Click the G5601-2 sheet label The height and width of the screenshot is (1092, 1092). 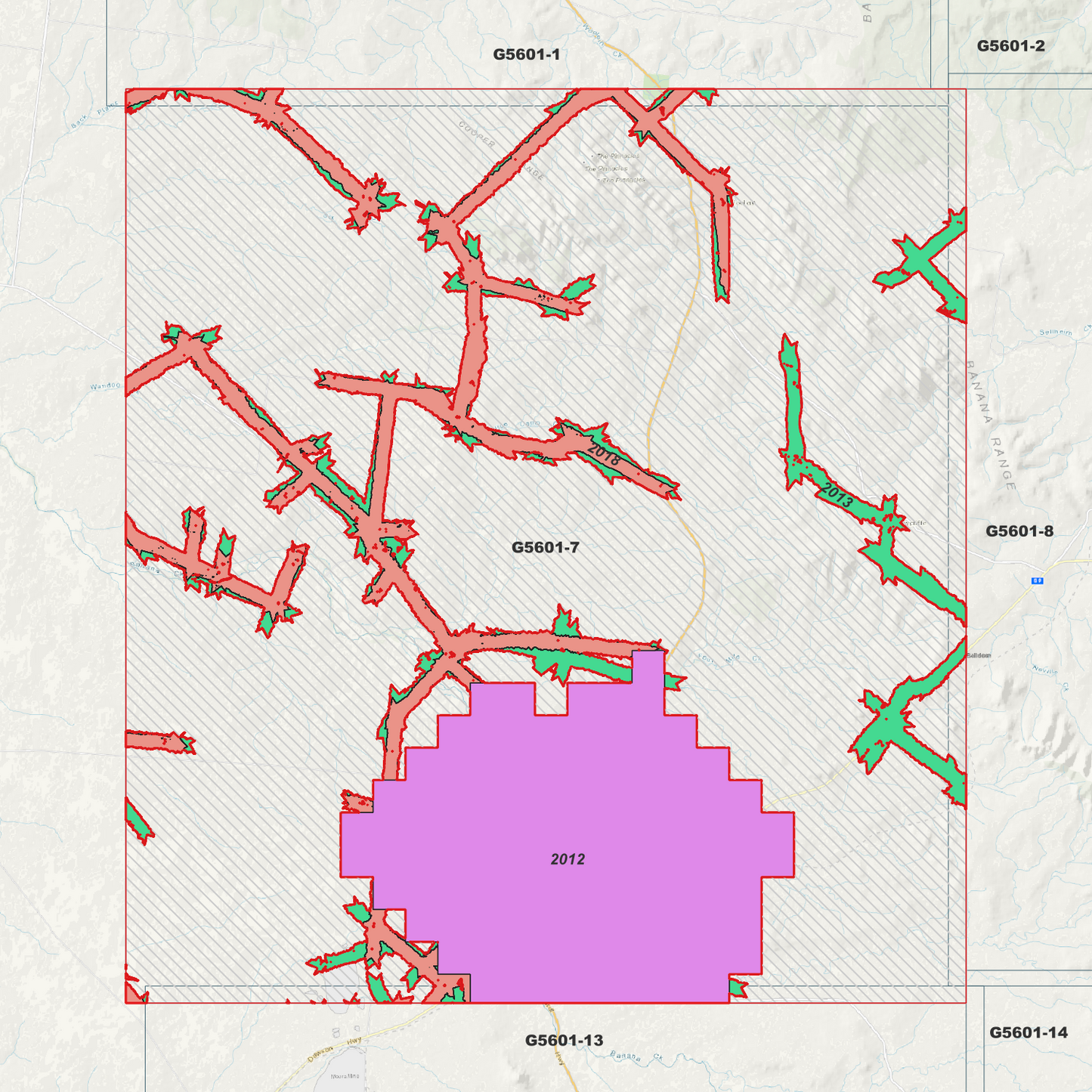1011,45
